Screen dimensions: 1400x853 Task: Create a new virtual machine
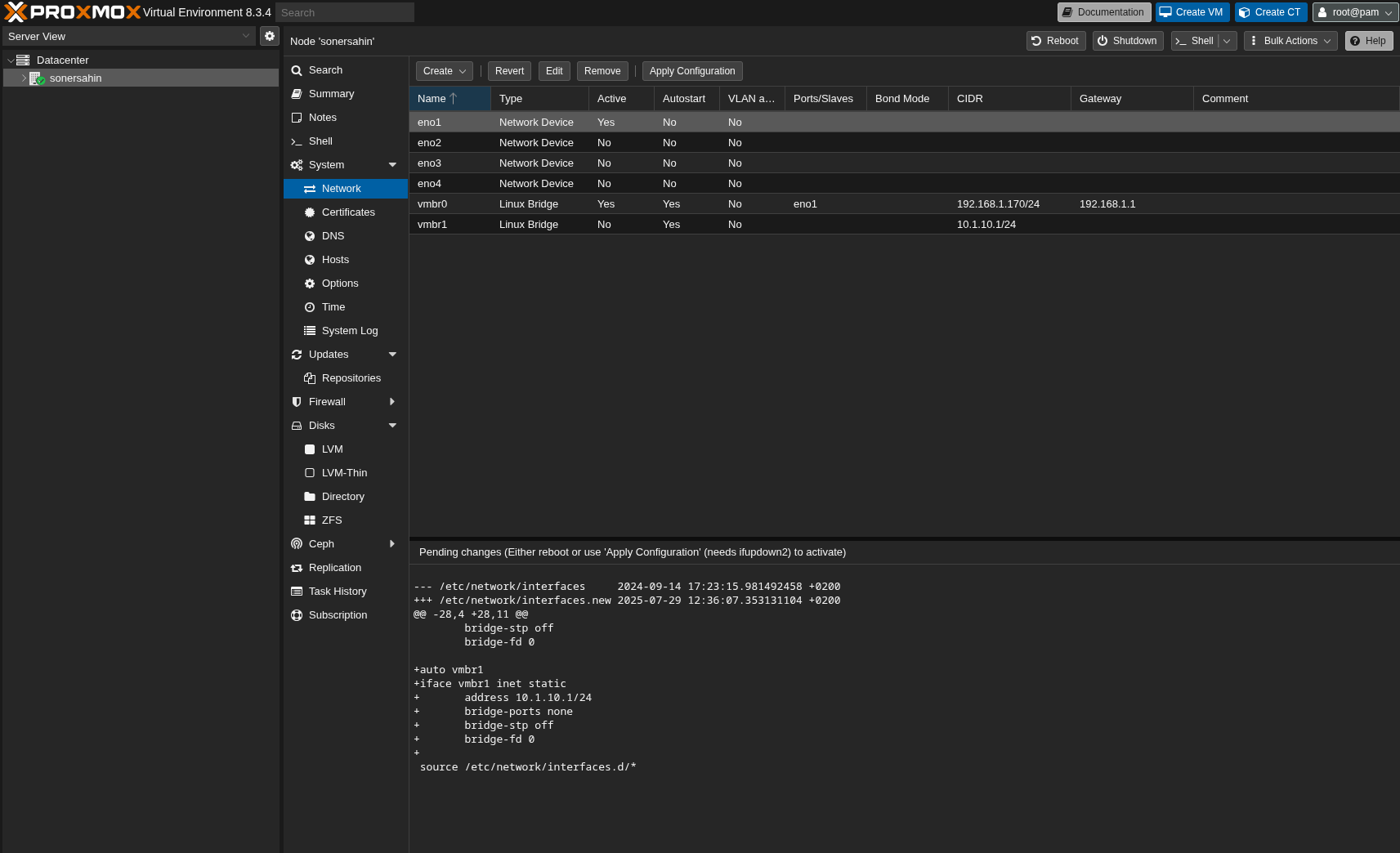pos(1192,12)
